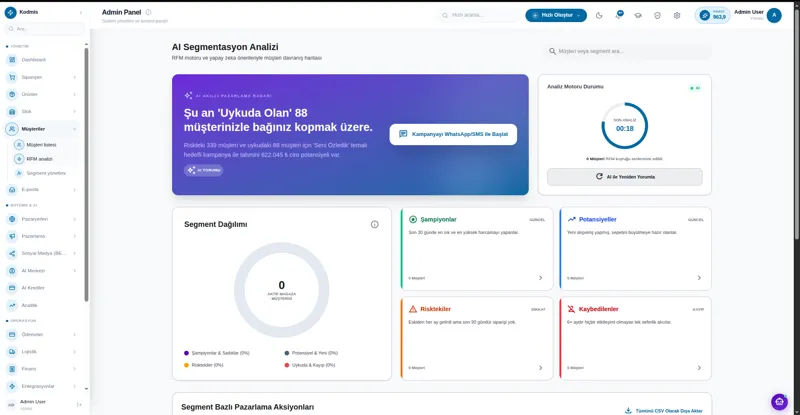The image size is (800, 415).
Task: Open notifications bell icon
Action: click(618, 15)
